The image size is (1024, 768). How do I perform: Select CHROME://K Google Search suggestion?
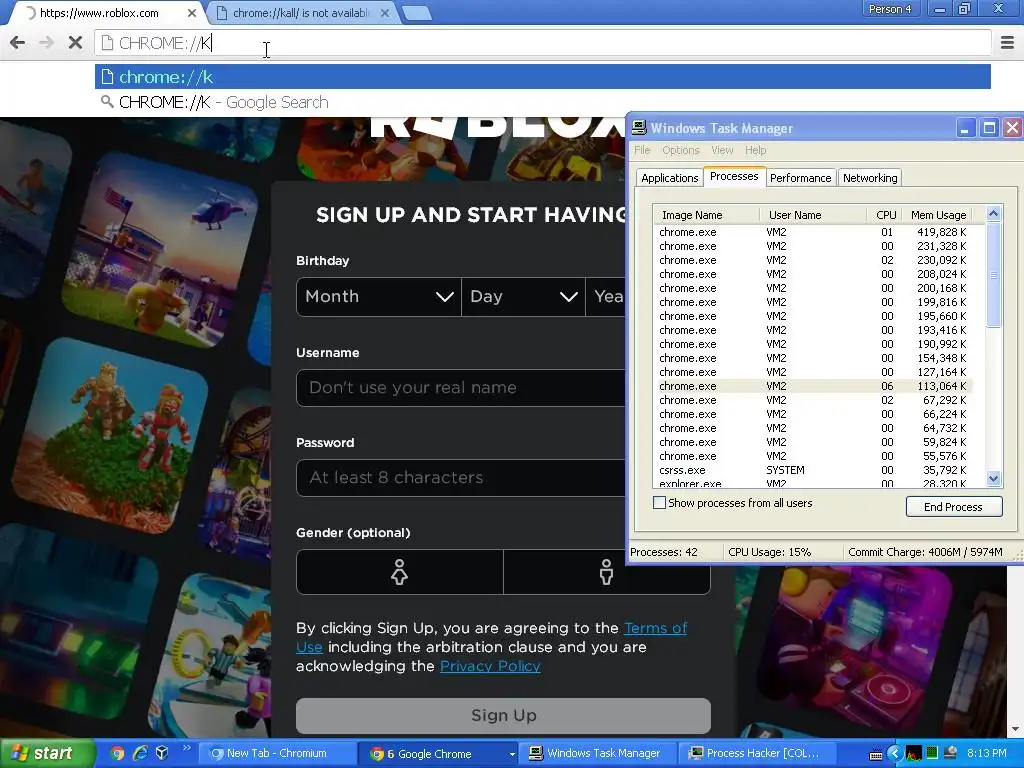(x=542, y=103)
